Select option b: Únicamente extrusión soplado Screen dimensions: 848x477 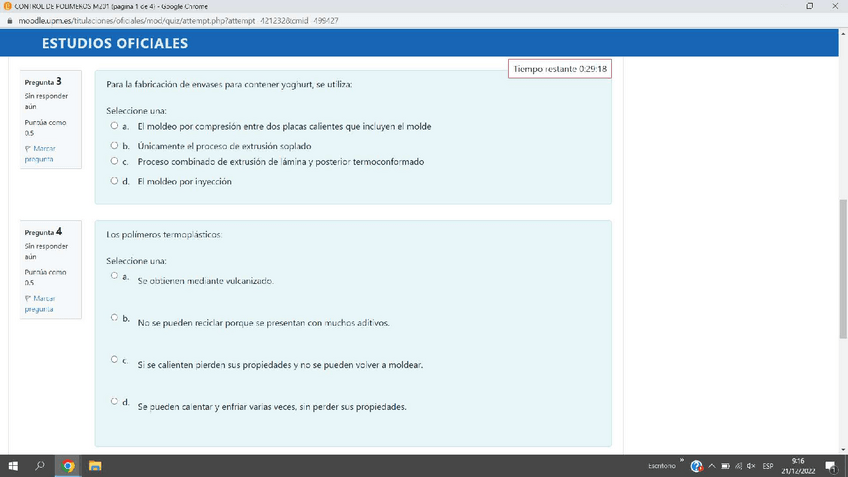coord(114,146)
